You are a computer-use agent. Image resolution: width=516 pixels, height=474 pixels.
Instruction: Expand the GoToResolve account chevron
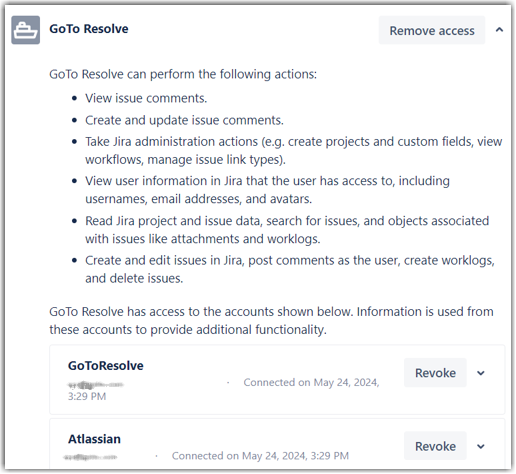point(480,373)
